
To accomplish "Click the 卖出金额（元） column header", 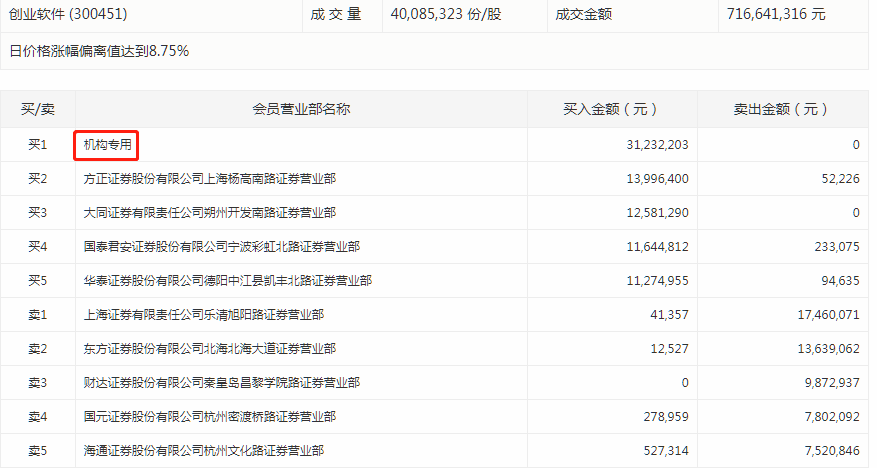I will pyautogui.click(x=782, y=109).
